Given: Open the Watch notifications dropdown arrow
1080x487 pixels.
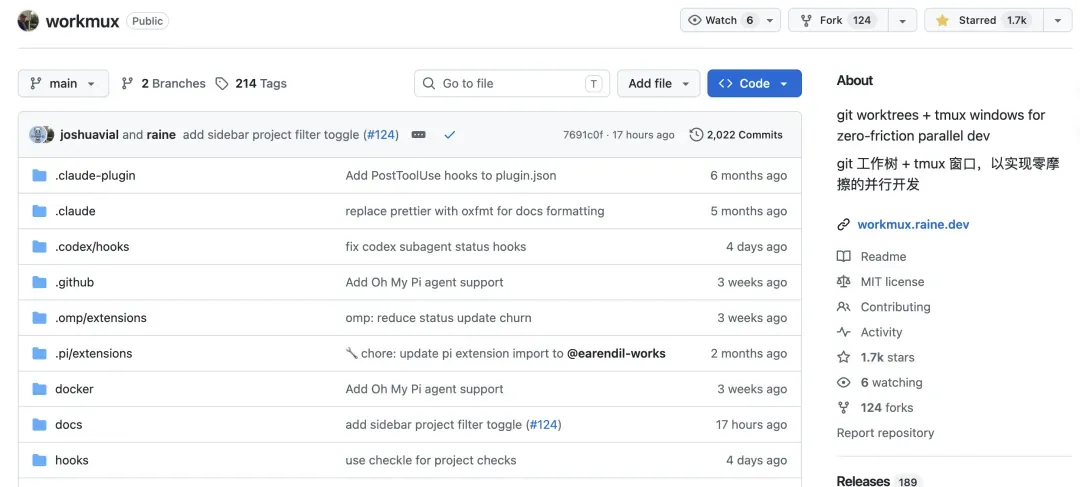Looking at the screenshot, I should pos(771,21).
